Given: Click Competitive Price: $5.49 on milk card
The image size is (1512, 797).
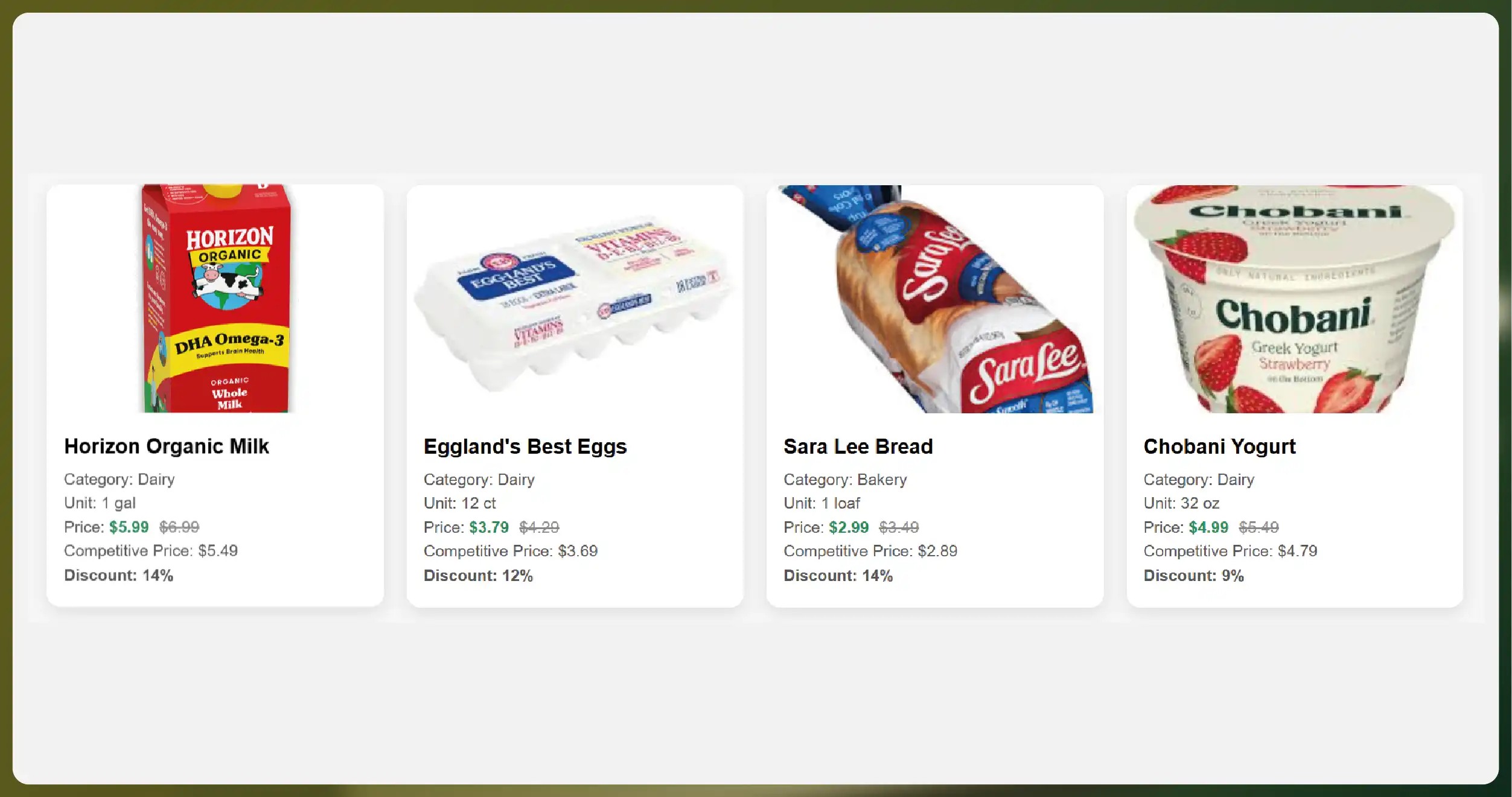Looking at the screenshot, I should point(151,551).
